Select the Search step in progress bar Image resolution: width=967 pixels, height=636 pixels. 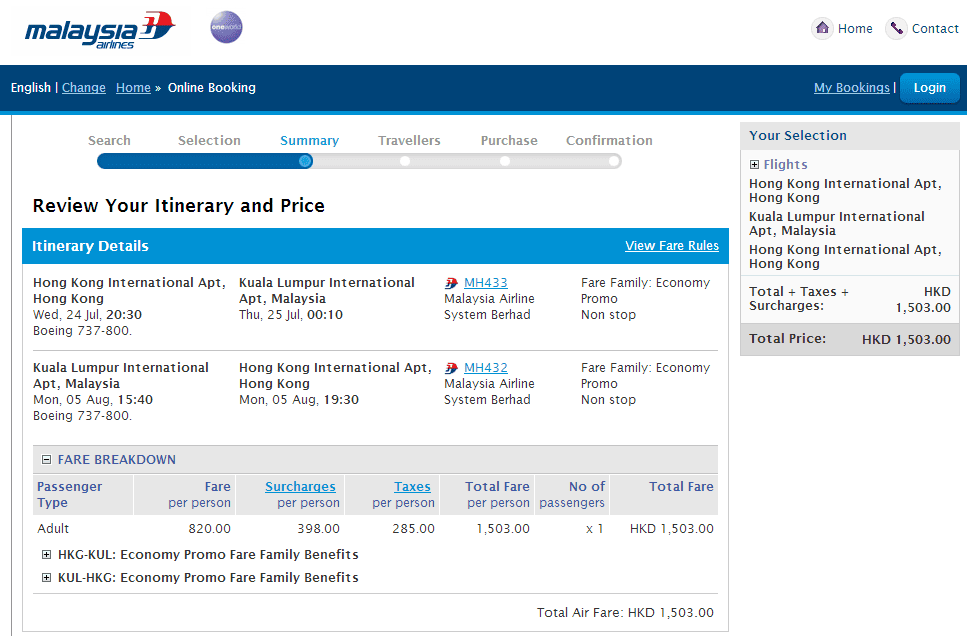pos(109,141)
